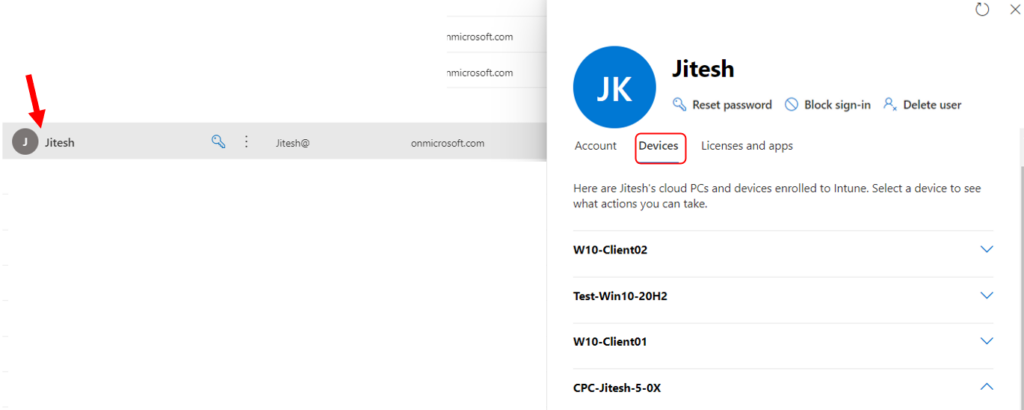Click the Jitesh@ username cell
This screenshot has height=410, width=1024.
tap(293, 143)
